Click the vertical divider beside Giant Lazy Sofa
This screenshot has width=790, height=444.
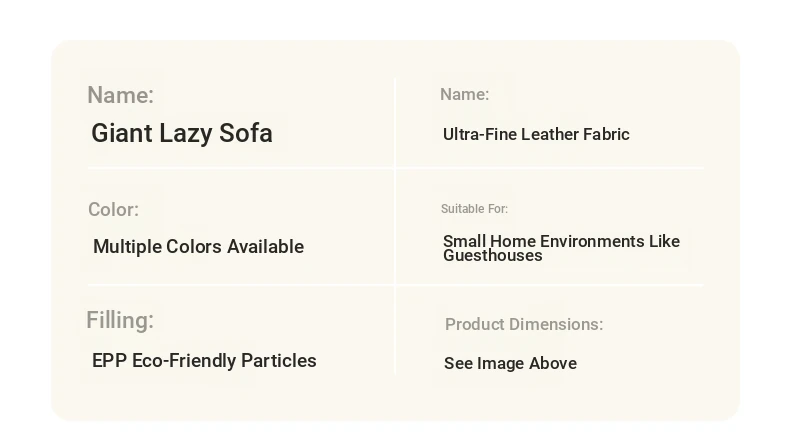(396, 120)
